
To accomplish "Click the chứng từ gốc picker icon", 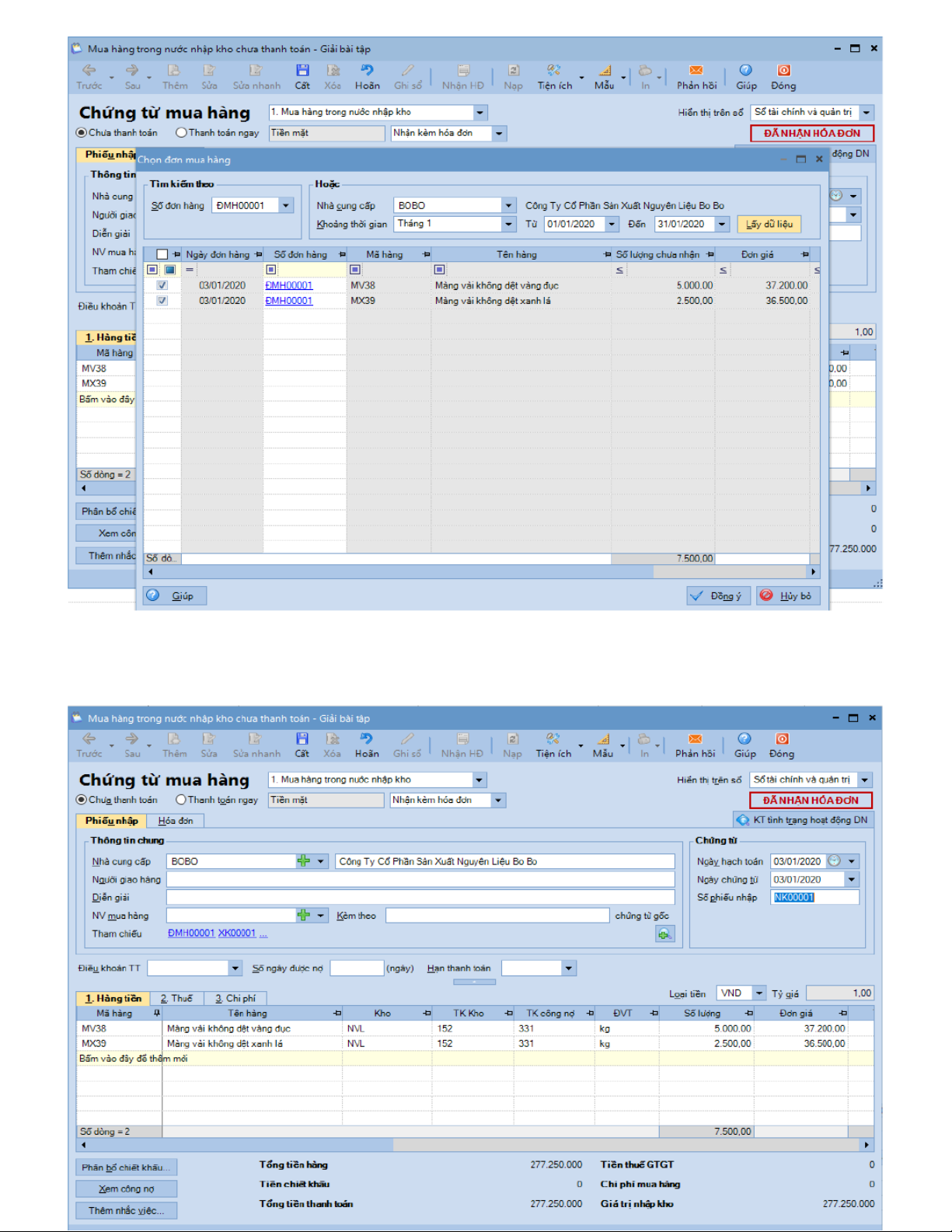I will [x=664, y=934].
